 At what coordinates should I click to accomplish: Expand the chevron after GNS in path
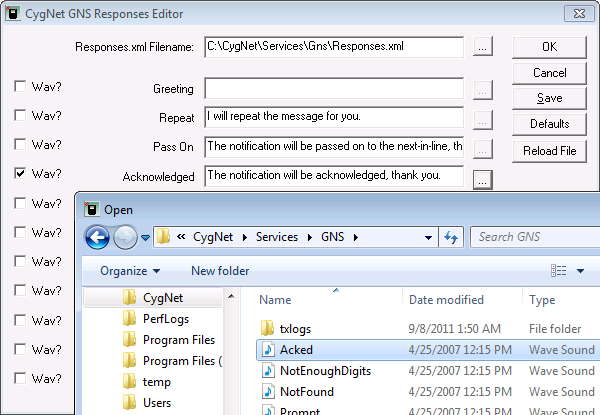click(x=356, y=238)
